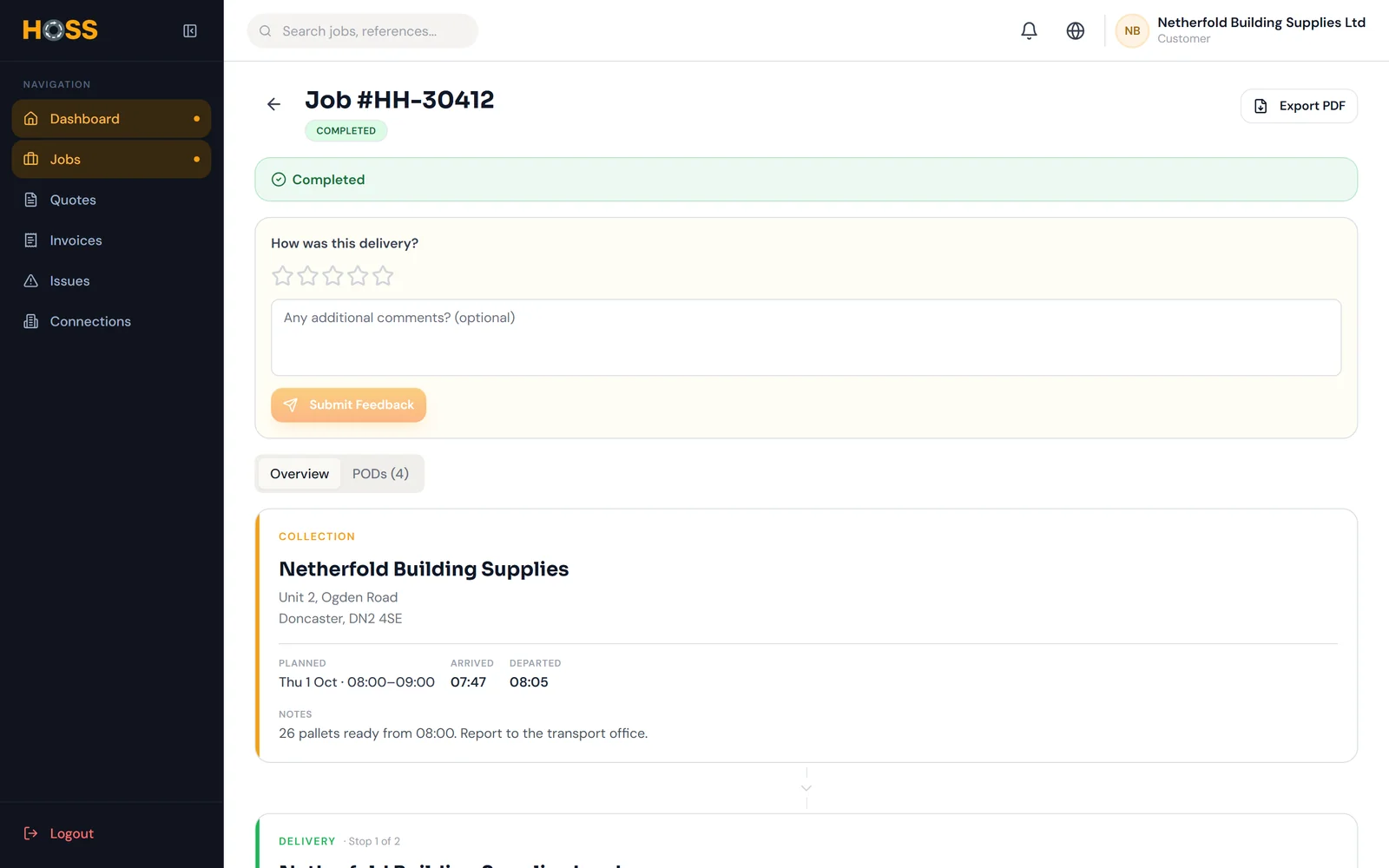Click the Netherfold Building Supplies collection title
Image resolution: width=1389 pixels, height=868 pixels.
[424, 569]
